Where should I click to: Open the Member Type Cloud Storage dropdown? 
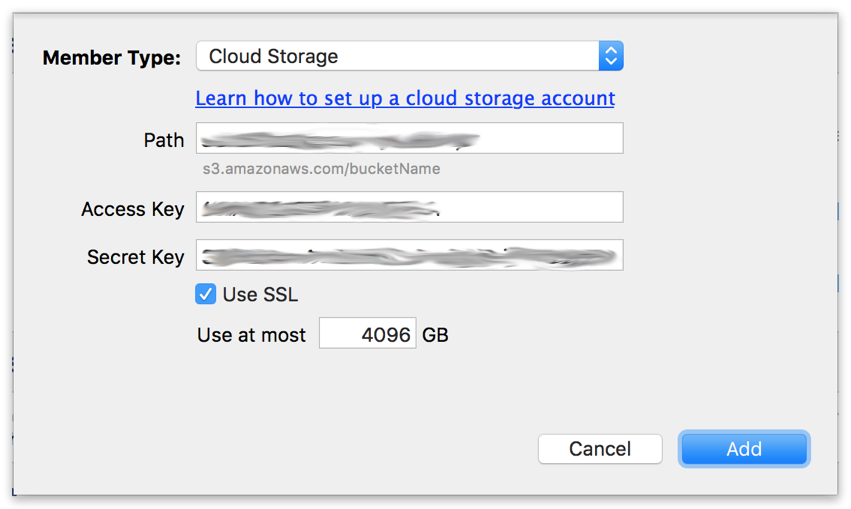(x=398, y=57)
